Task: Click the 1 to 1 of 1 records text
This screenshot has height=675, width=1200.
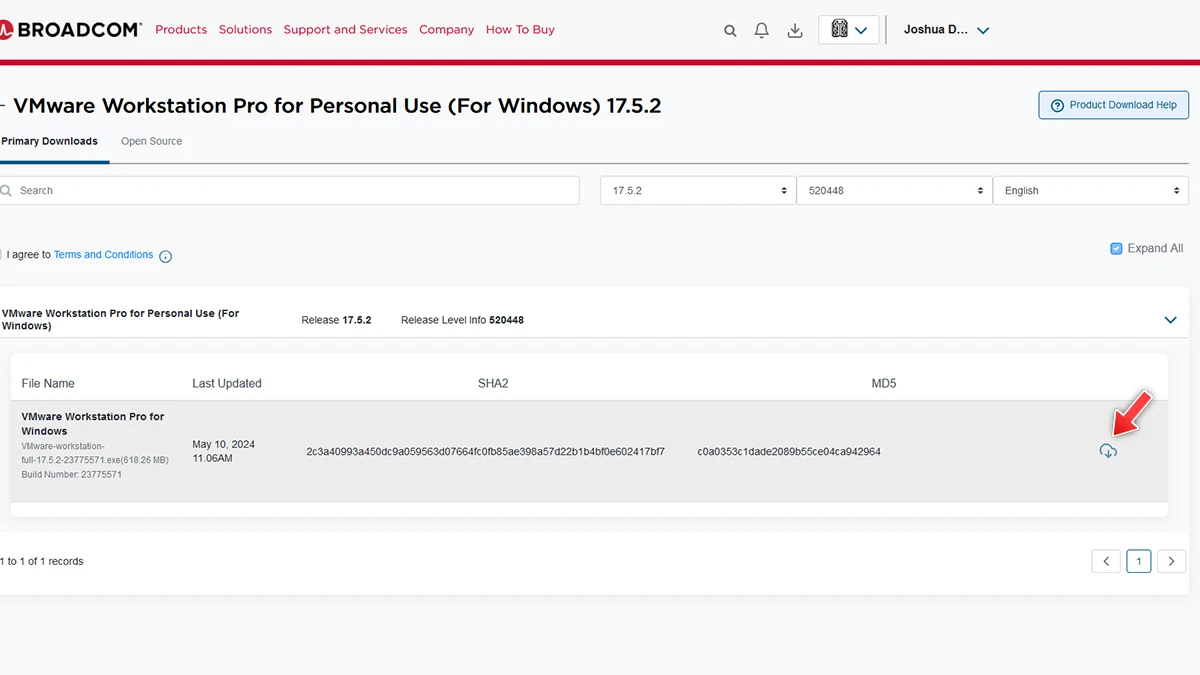Action: click(x=42, y=561)
